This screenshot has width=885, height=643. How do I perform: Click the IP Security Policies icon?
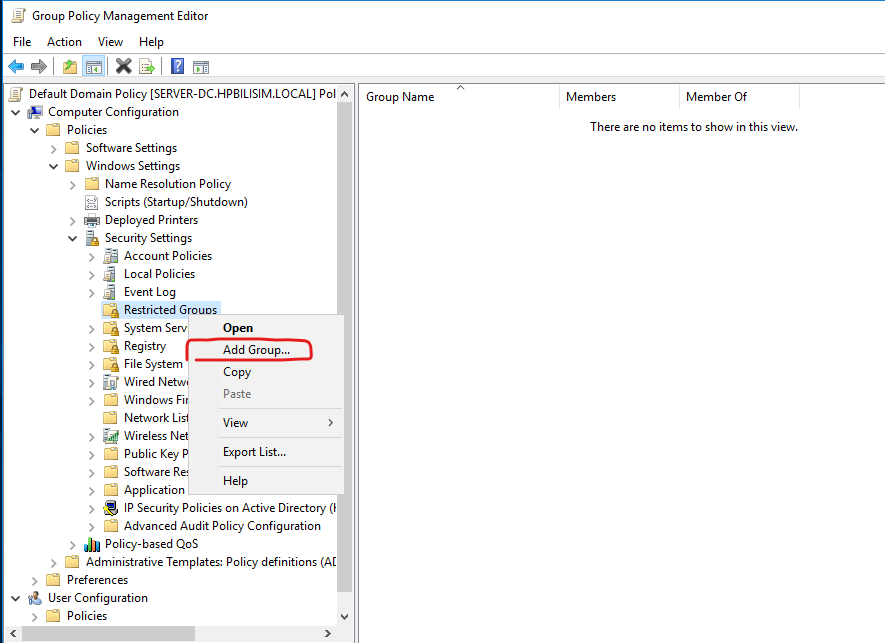pos(111,508)
